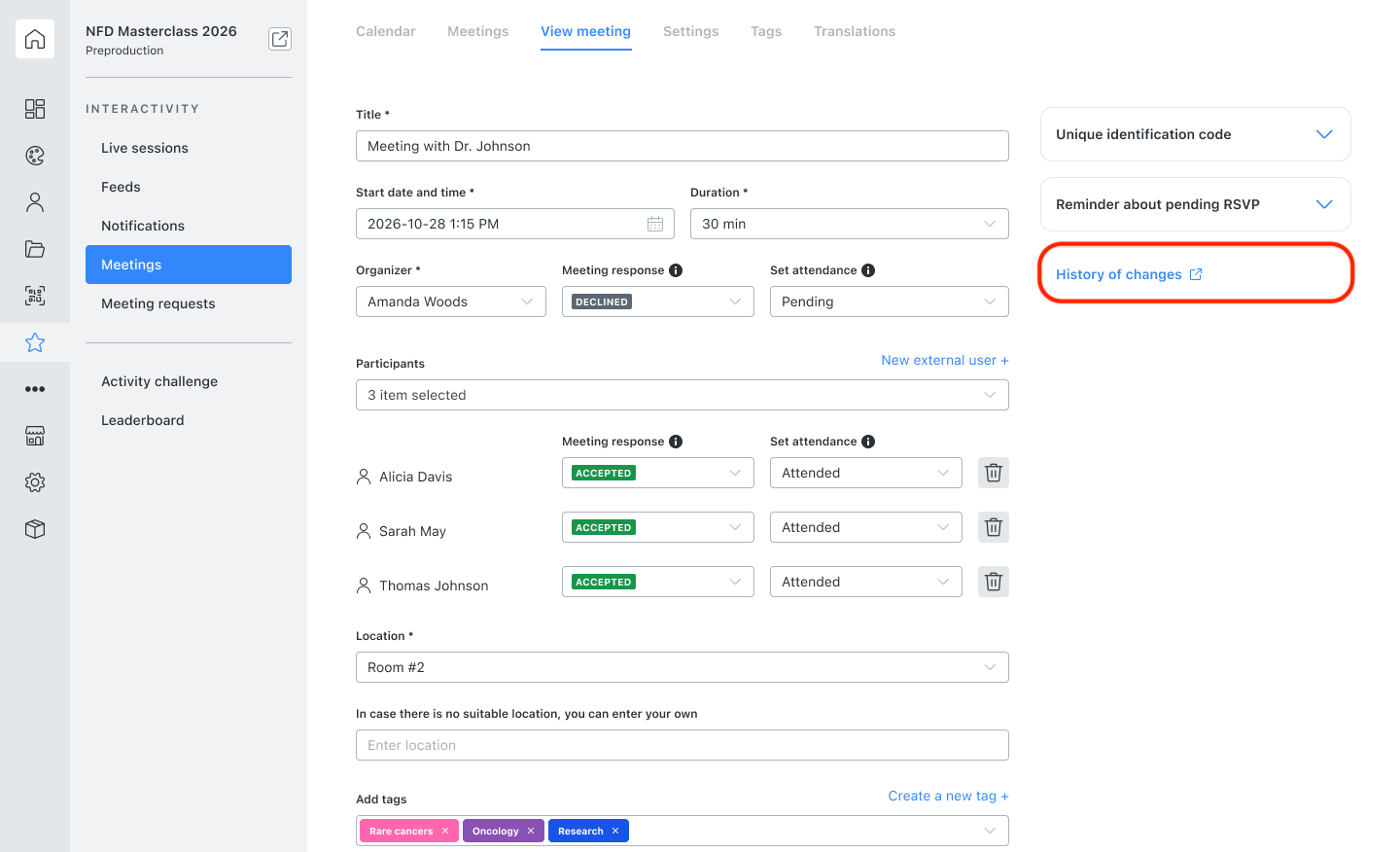Show info for organizer Meeting response
Screen dimensions: 1400x852
(x=676, y=270)
